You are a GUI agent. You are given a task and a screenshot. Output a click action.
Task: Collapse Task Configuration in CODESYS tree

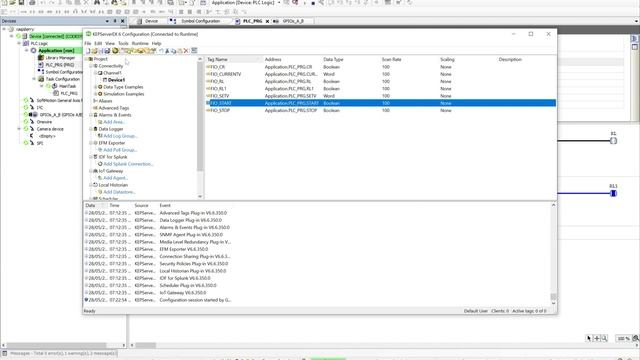point(34,79)
